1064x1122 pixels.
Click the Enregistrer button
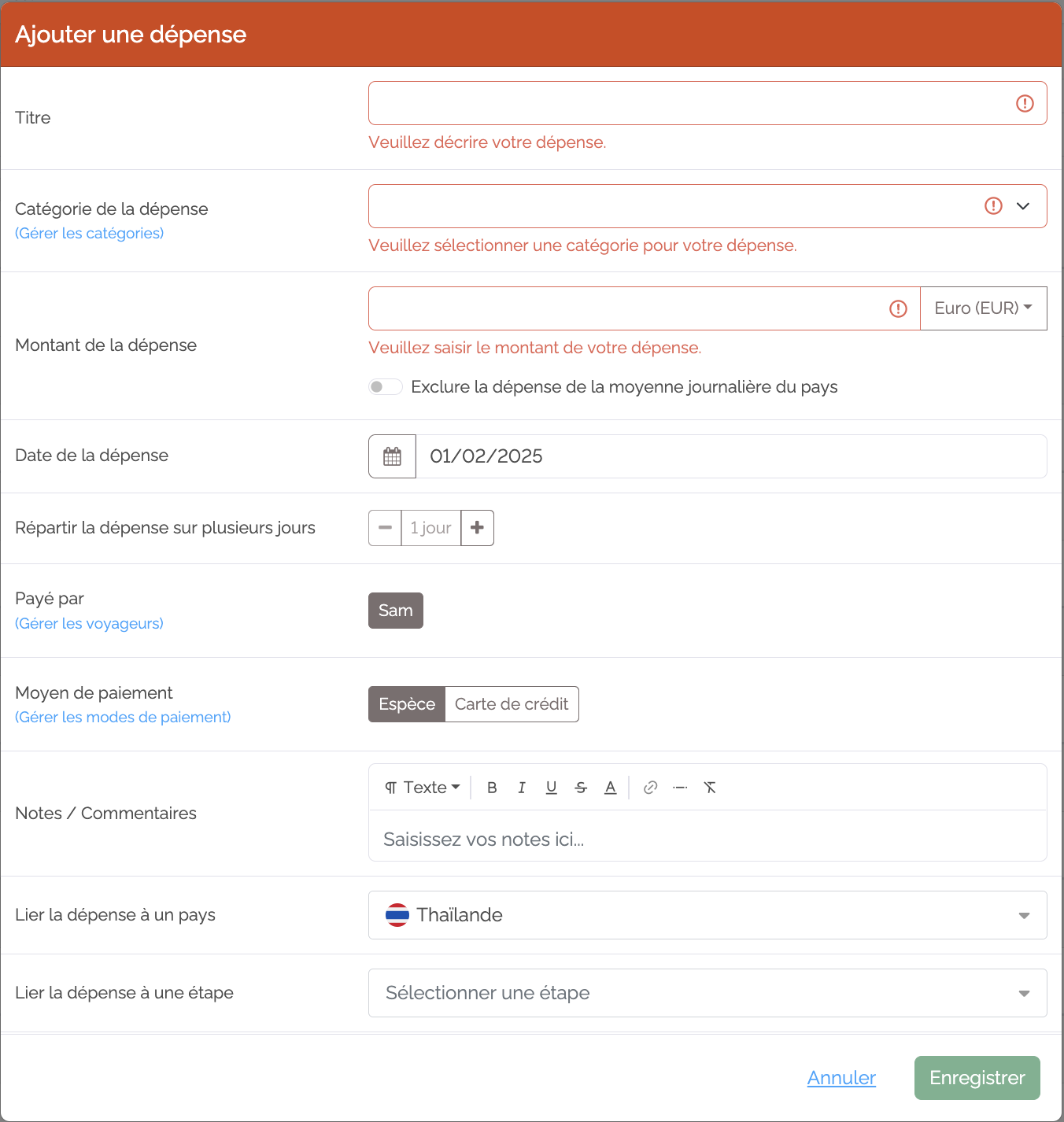pyautogui.click(x=977, y=1078)
